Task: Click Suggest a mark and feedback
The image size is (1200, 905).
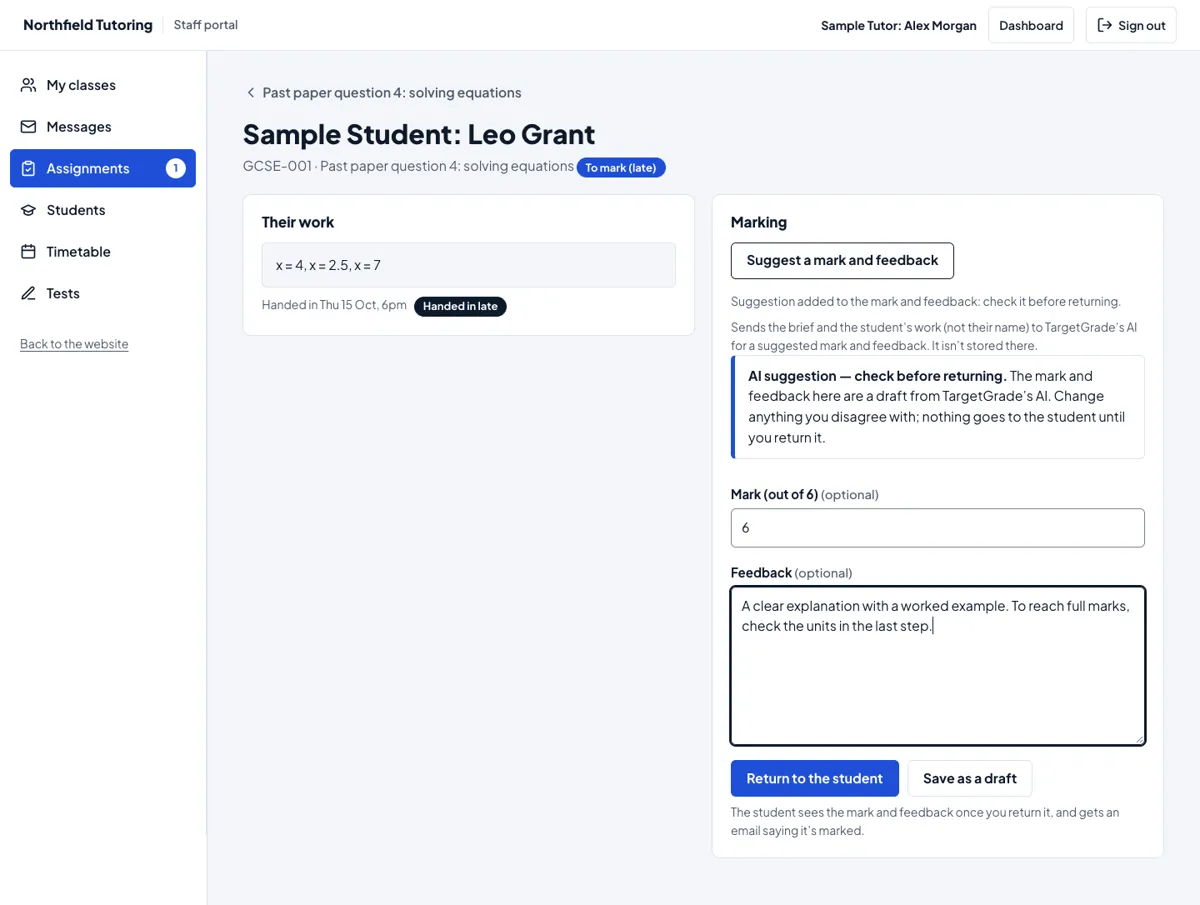Action: [x=842, y=260]
